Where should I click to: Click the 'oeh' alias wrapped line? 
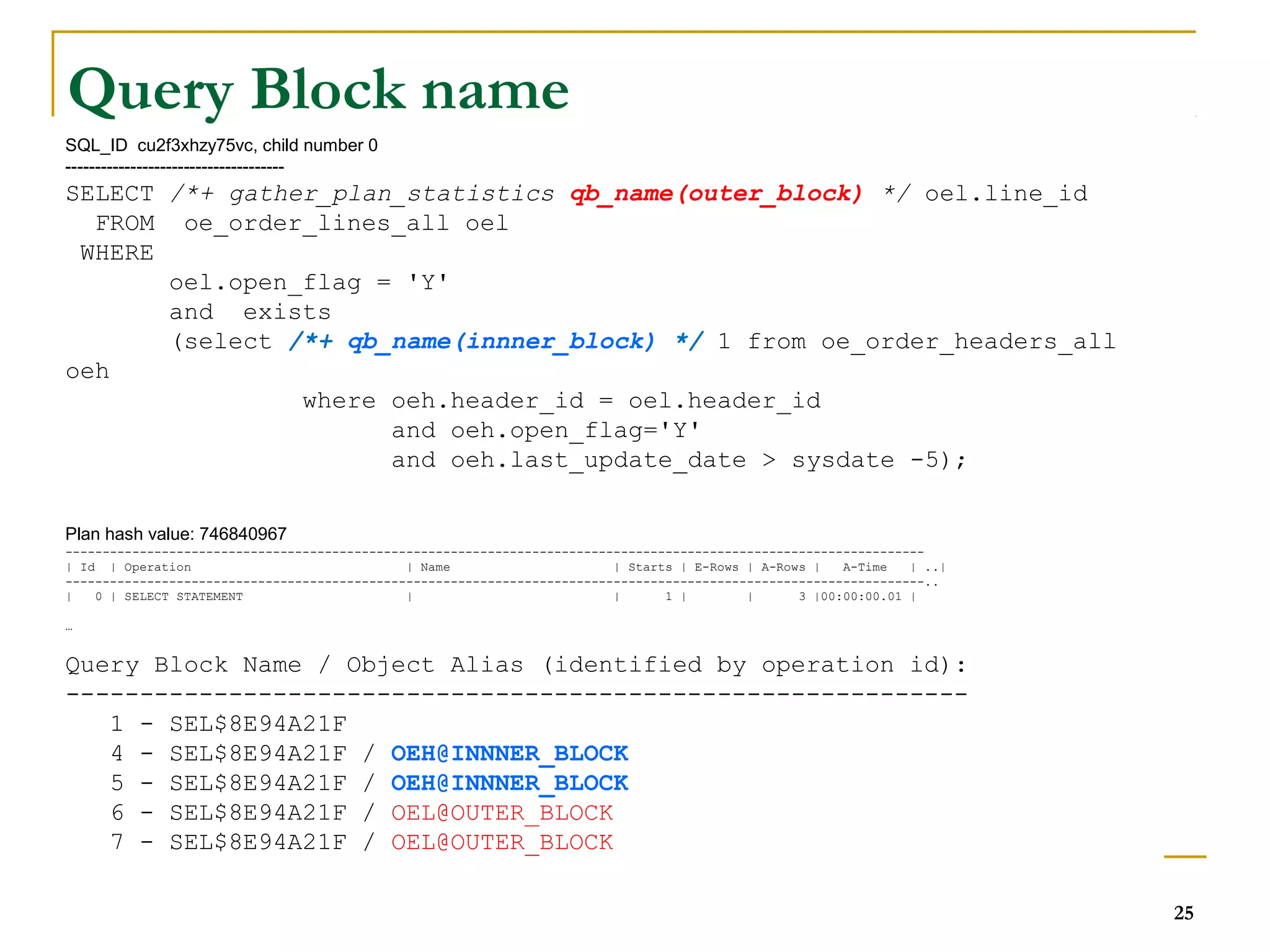coord(87,372)
